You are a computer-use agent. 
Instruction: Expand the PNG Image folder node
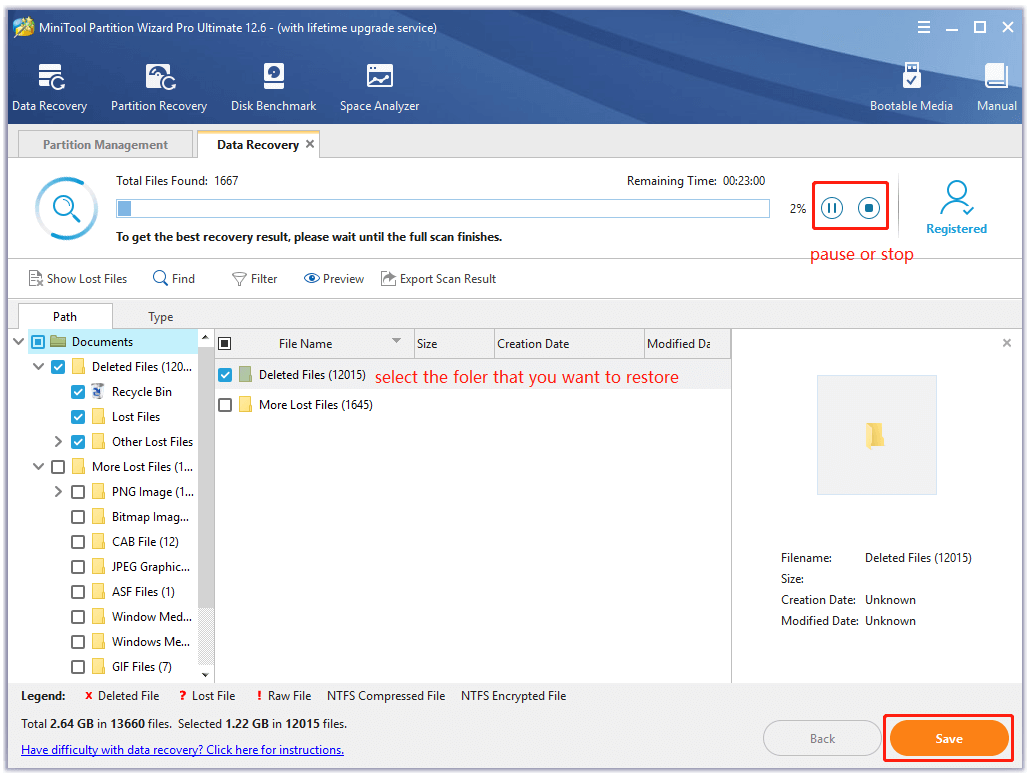click(59, 492)
